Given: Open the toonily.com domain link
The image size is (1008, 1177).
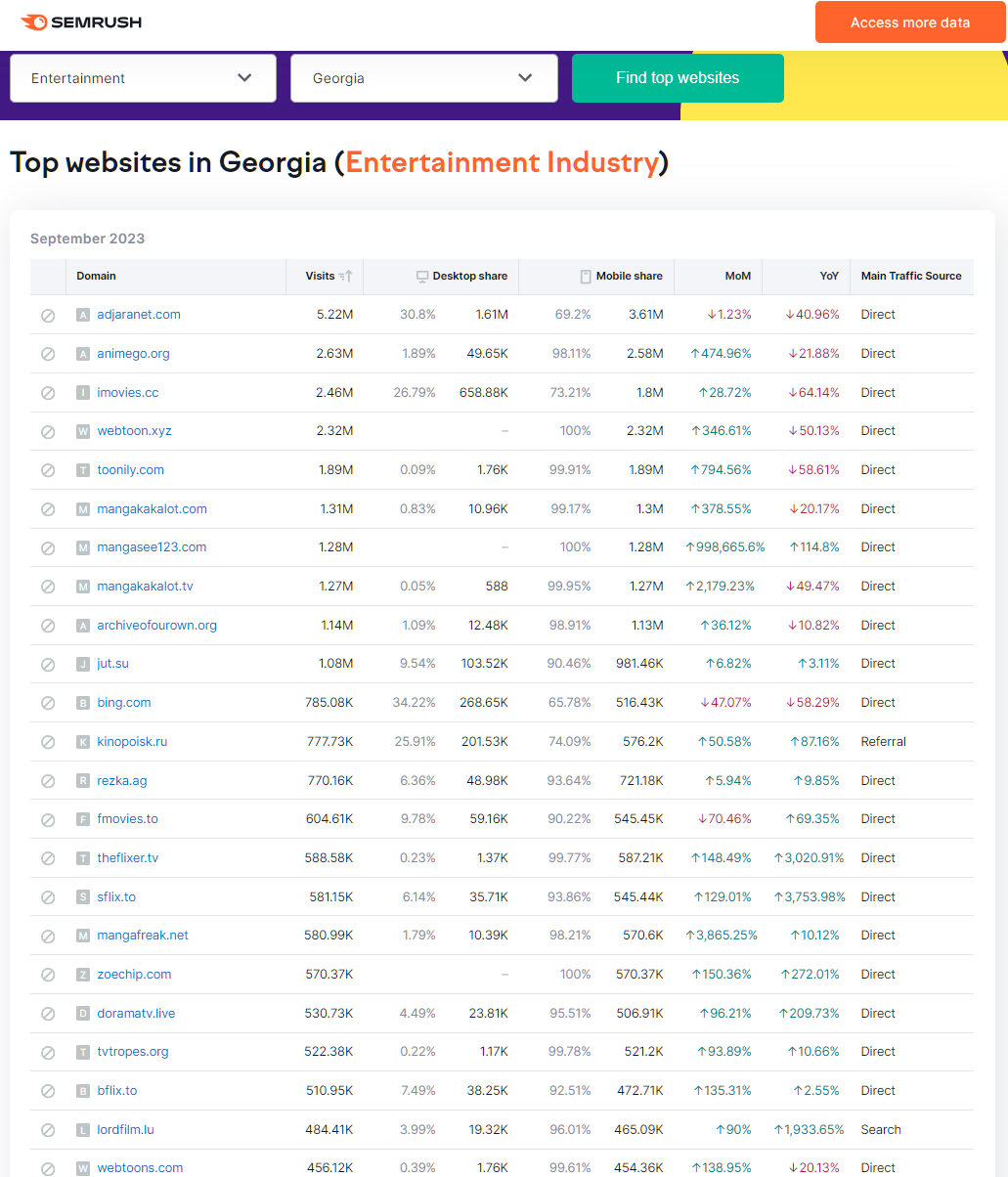Looking at the screenshot, I should (130, 470).
